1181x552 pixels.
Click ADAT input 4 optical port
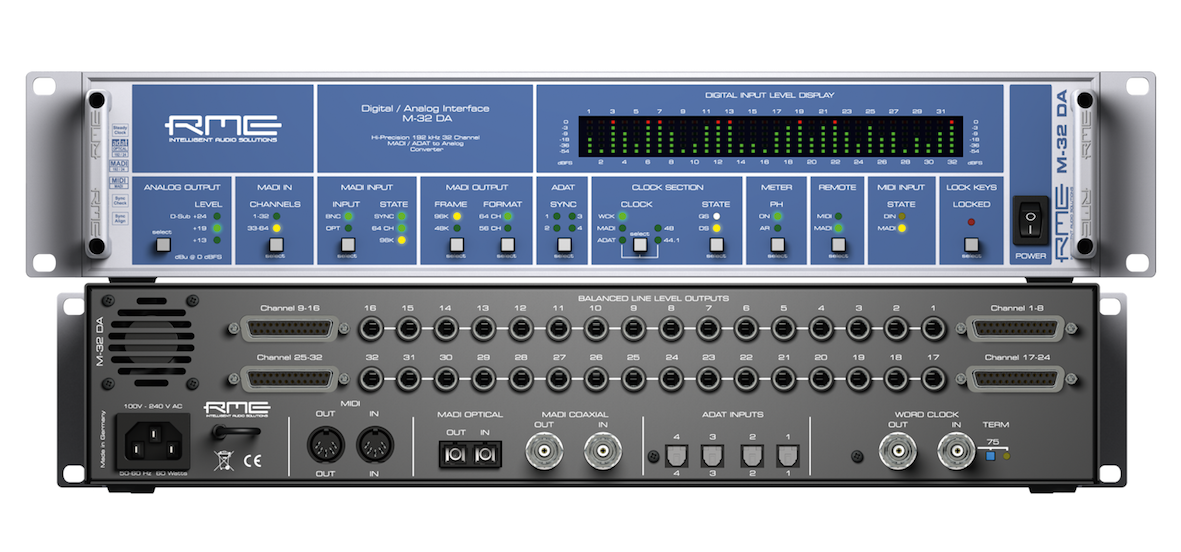pyautogui.click(x=675, y=455)
